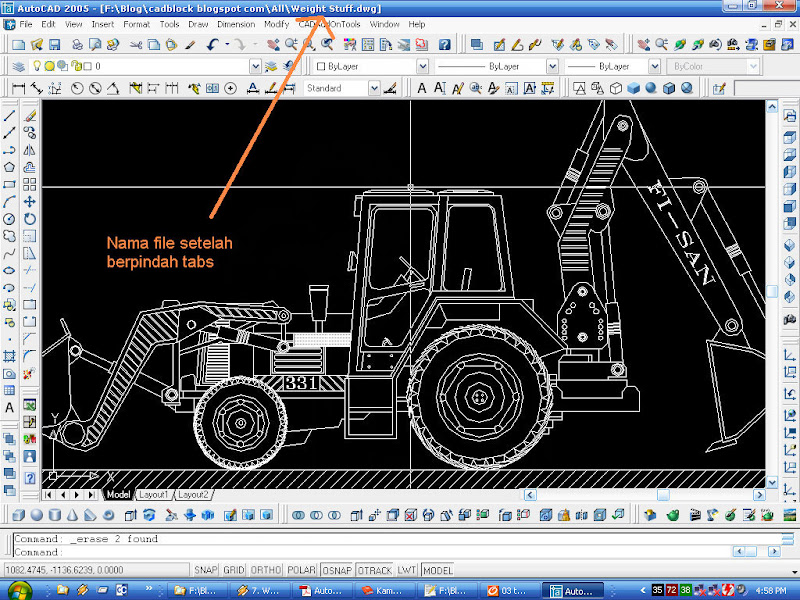Open the Standard dimension style dropdown
Viewport: 800px width, 600px height.
[374, 88]
